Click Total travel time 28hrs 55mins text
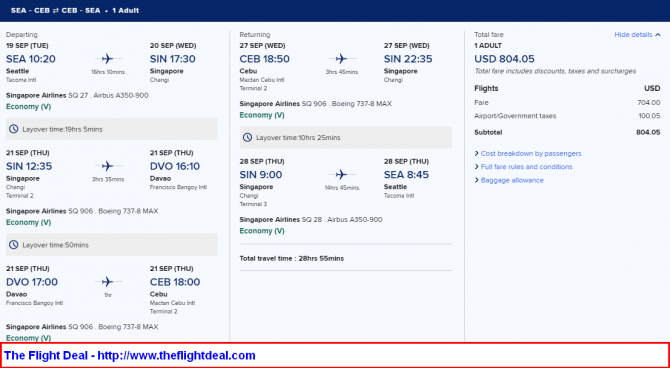This screenshot has width=670, height=368. click(292, 259)
